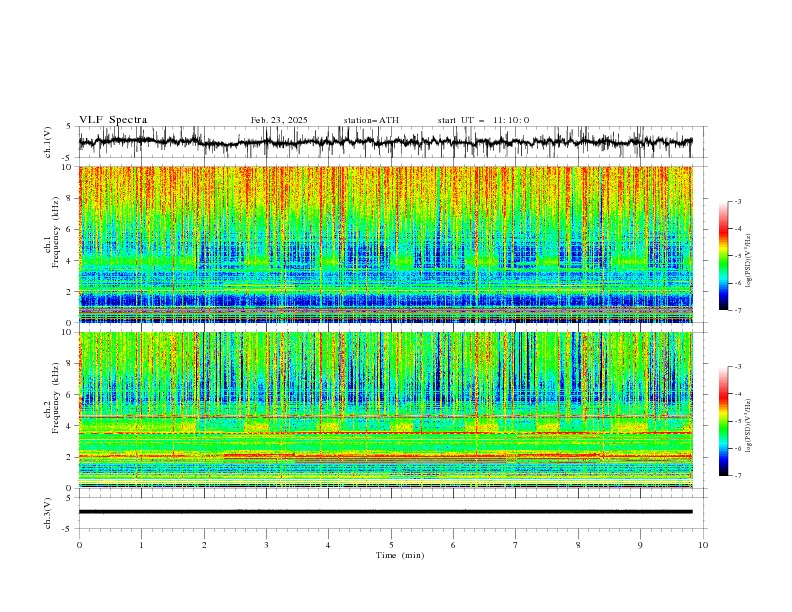Click the "Time (min)" axis label
This screenshot has height=612, width=792.
pyautogui.click(x=400, y=555)
